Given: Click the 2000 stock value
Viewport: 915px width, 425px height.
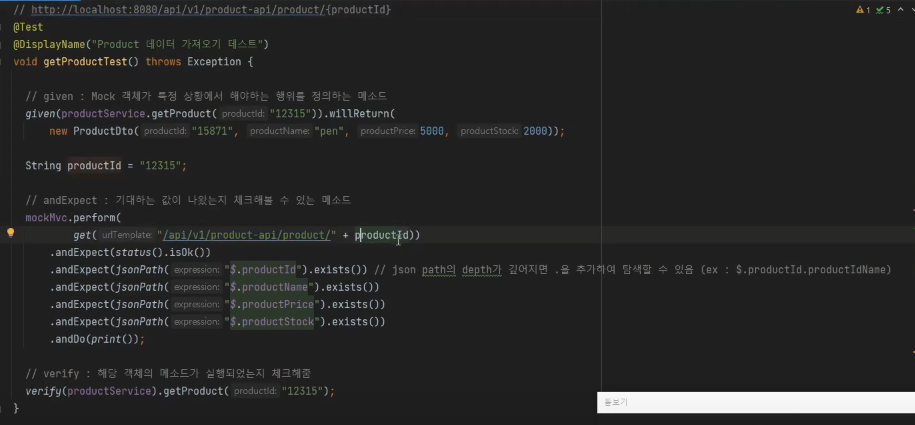Looking at the screenshot, I should [x=535, y=131].
